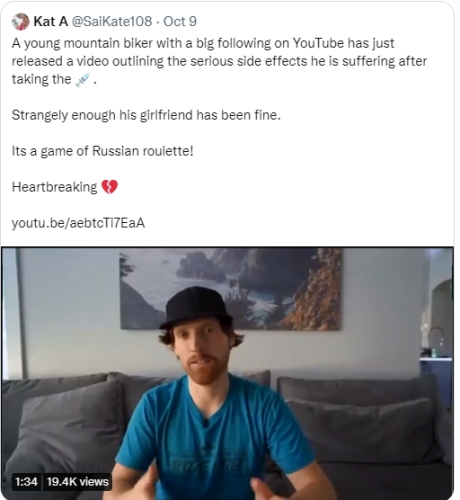Open Kat A's profile avatar
The width and height of the screenshot is (460, 500).
(x=20, y=22)
